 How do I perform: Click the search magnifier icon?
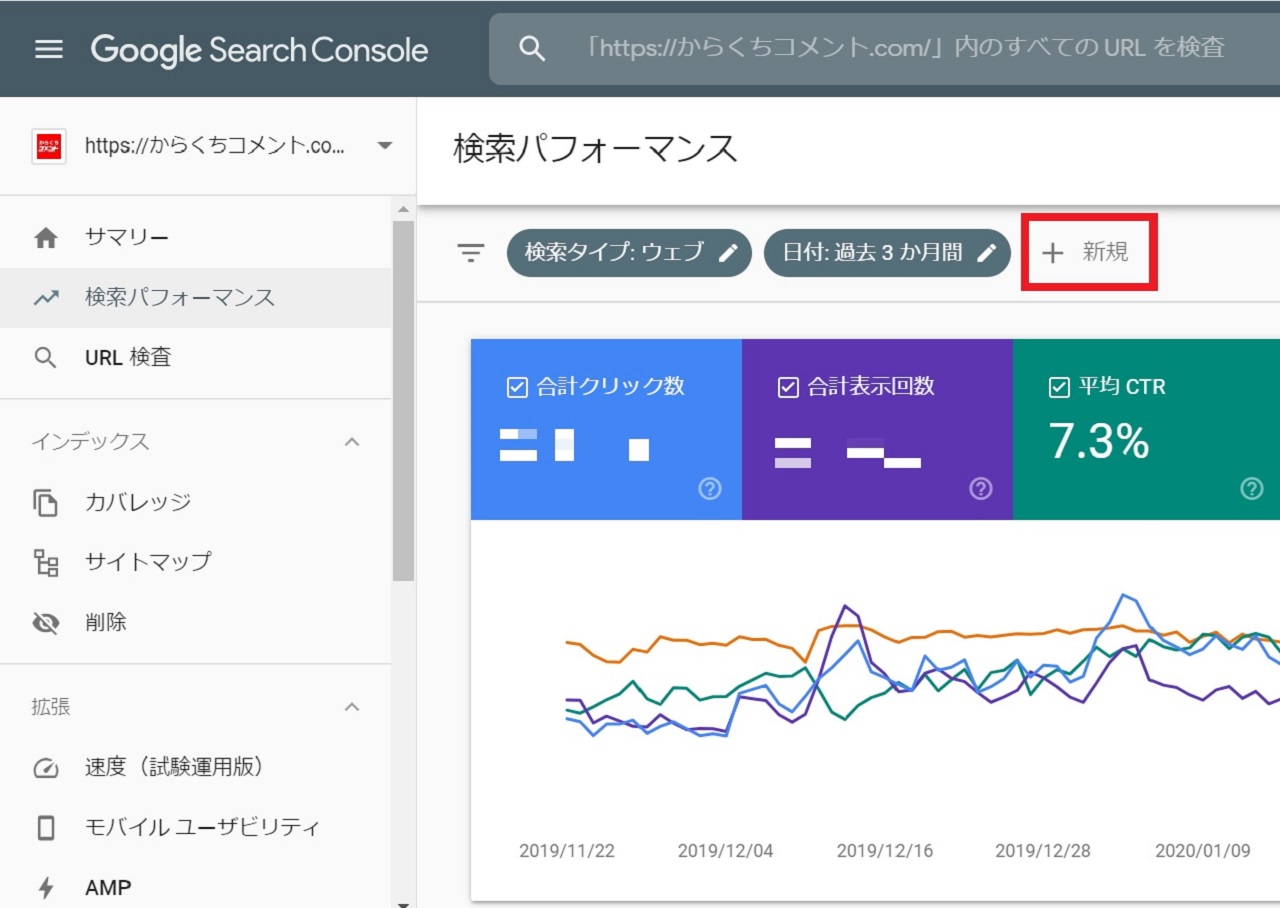click(532, 49)
